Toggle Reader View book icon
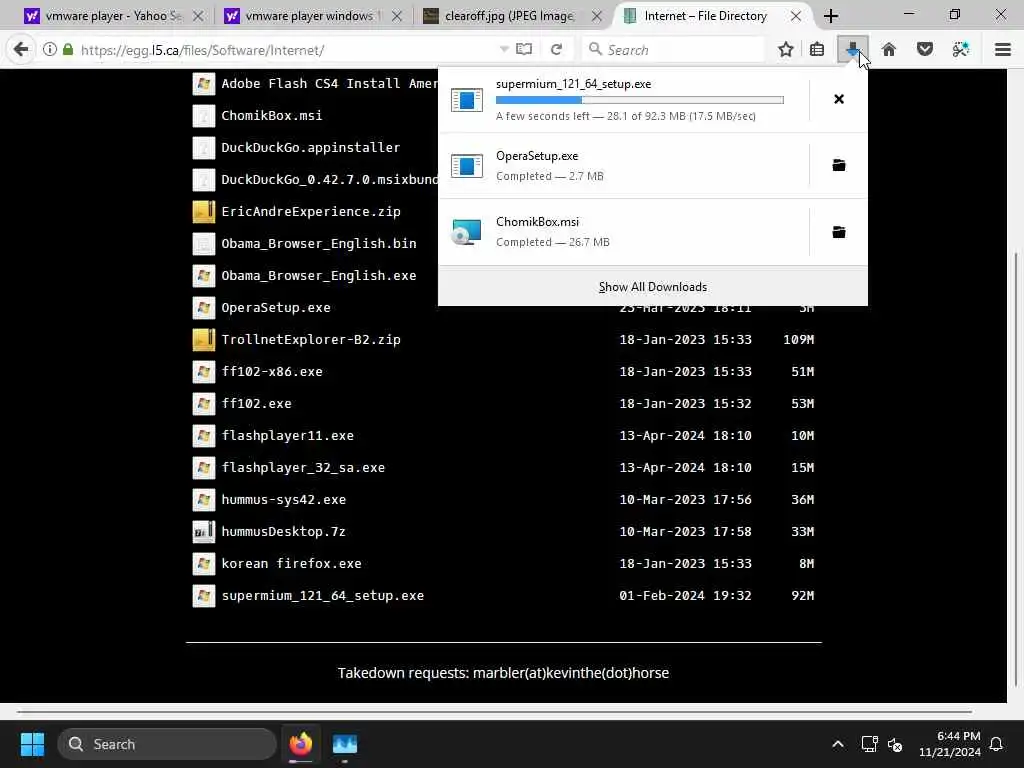Viewport: 1024px width, 768px height. (524, 50)
